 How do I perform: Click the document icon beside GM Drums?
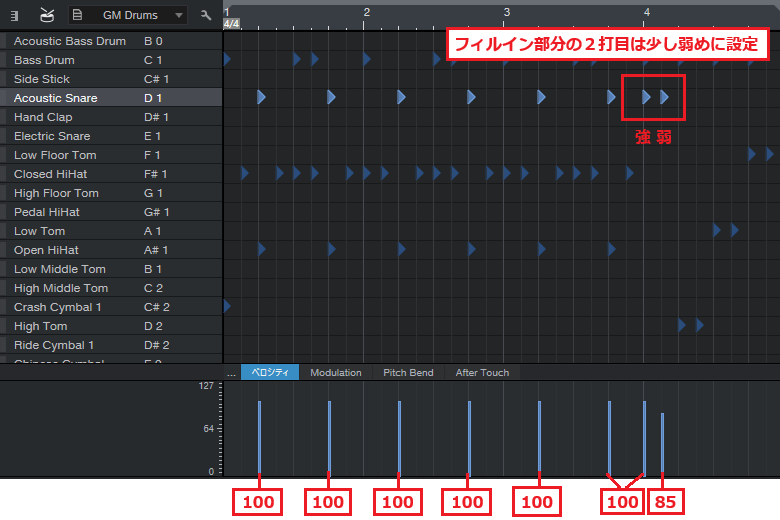tap(78, 15)
